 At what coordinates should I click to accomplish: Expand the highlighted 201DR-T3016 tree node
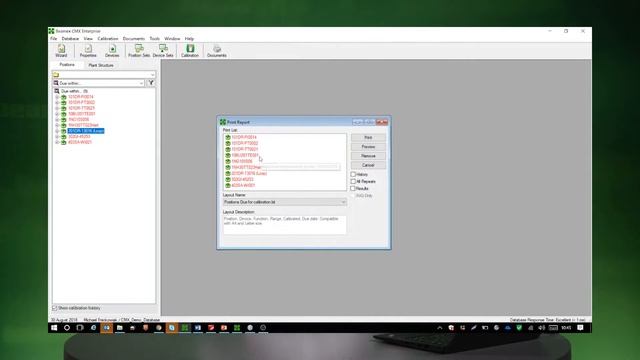pos(57,131)
